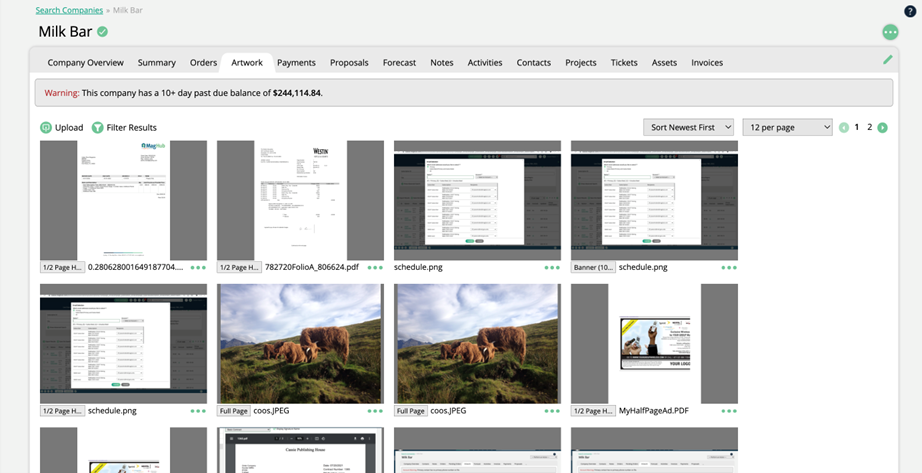Viewport: 922px width, 473px height.
Task: Open the Invoices tab
Action: point(707,62)
